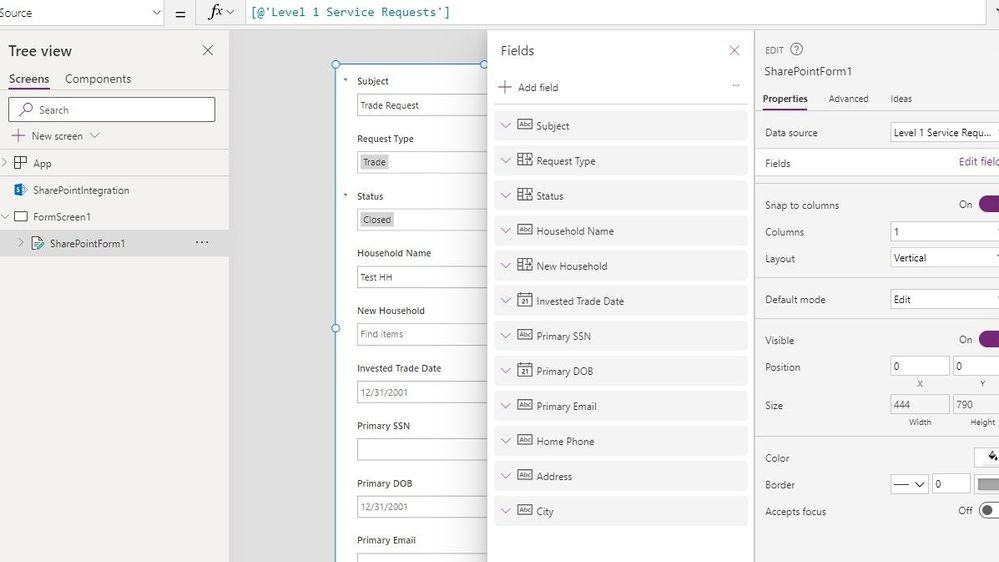
Task: Close the Fields pane
Action: [x=734, y=51]
